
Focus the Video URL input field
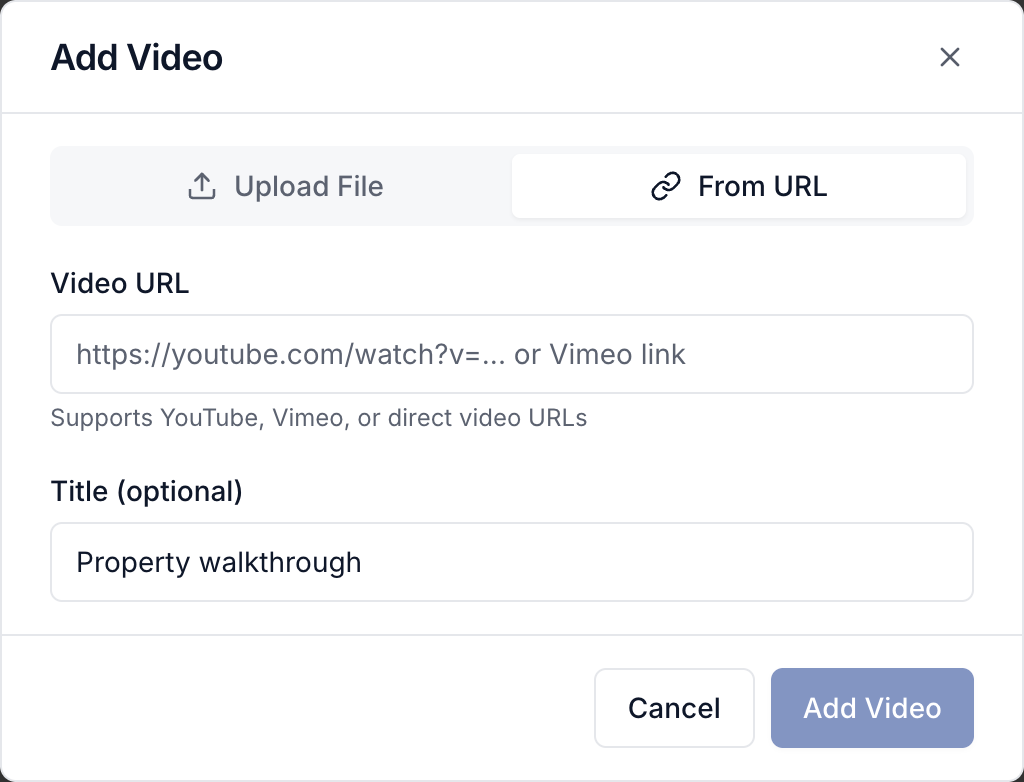tap(512, 354)
